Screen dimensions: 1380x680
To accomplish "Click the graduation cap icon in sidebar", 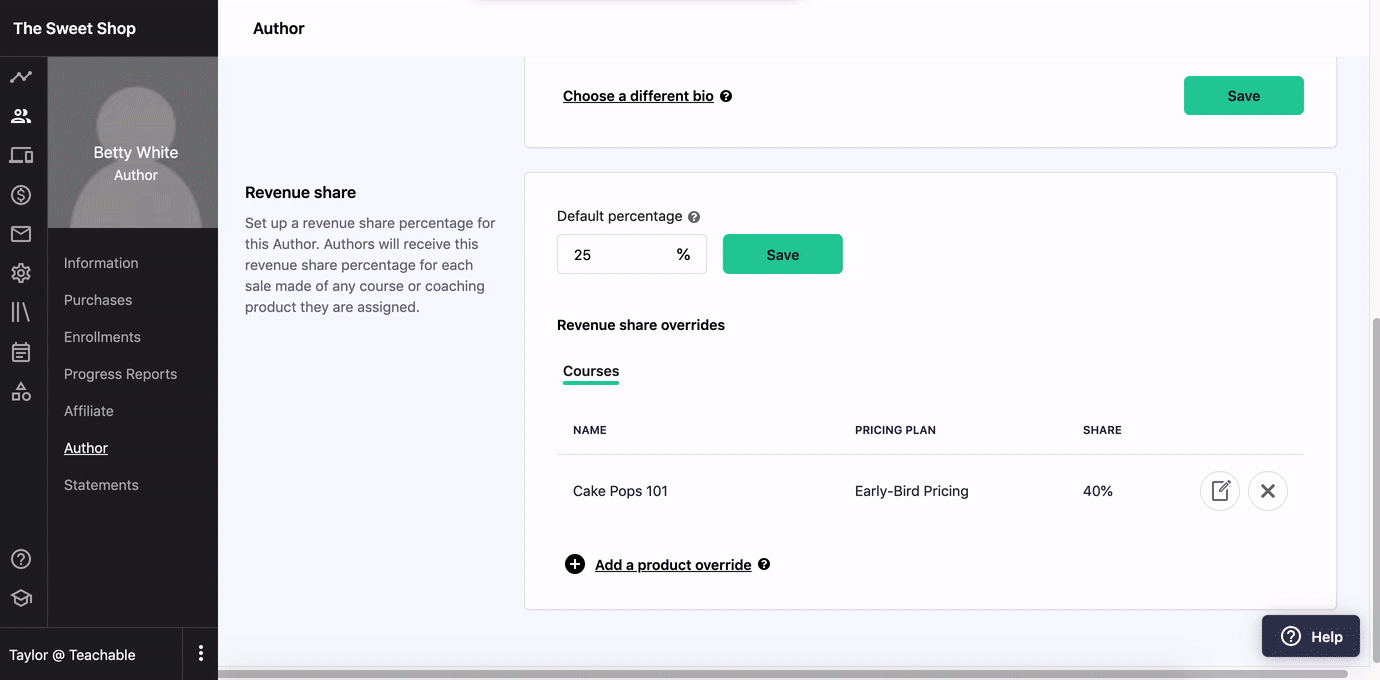I will tap(21, 598).
